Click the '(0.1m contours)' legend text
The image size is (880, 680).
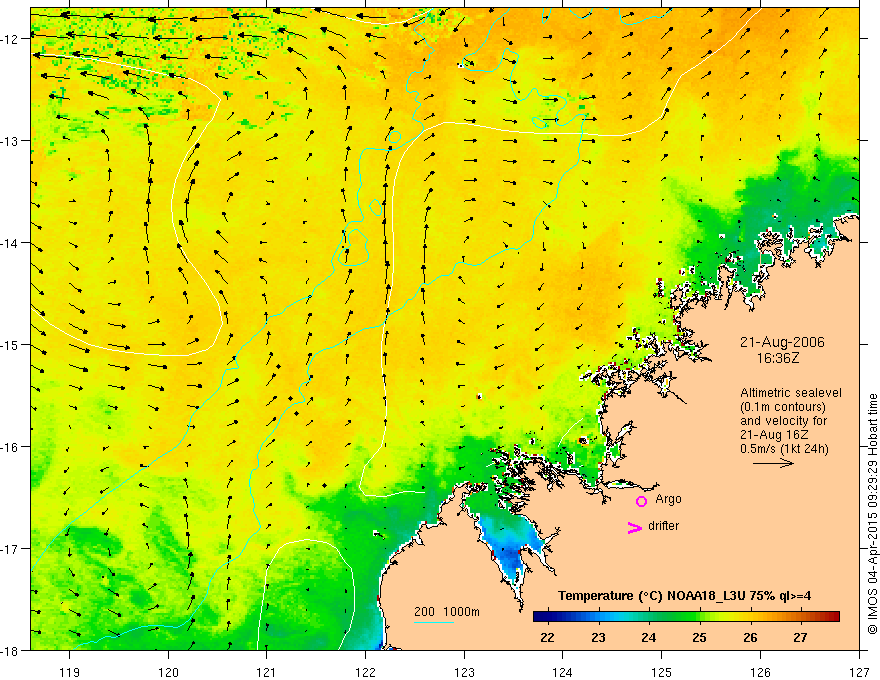[x=783, y=407]
